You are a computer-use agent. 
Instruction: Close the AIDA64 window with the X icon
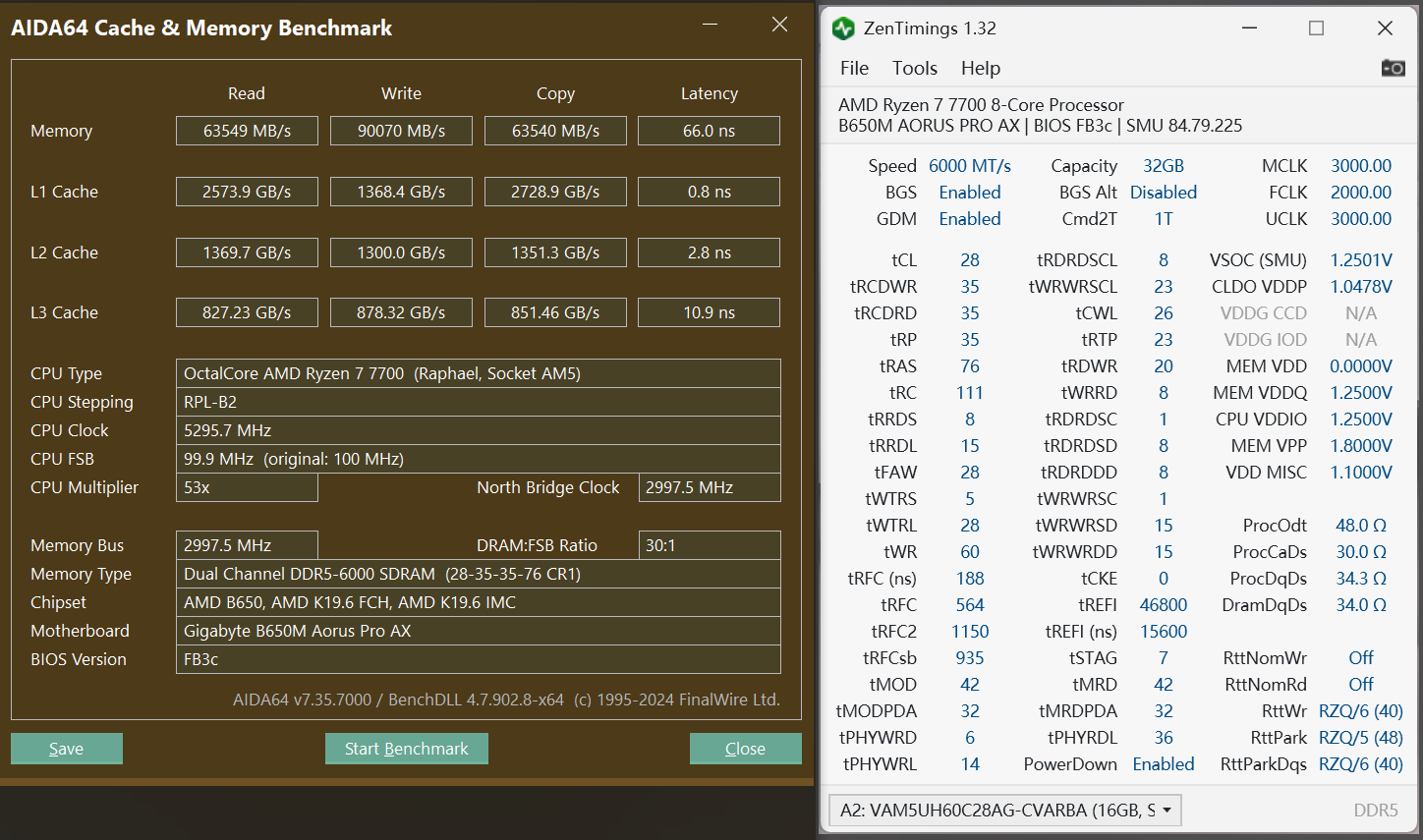(779, 26)
